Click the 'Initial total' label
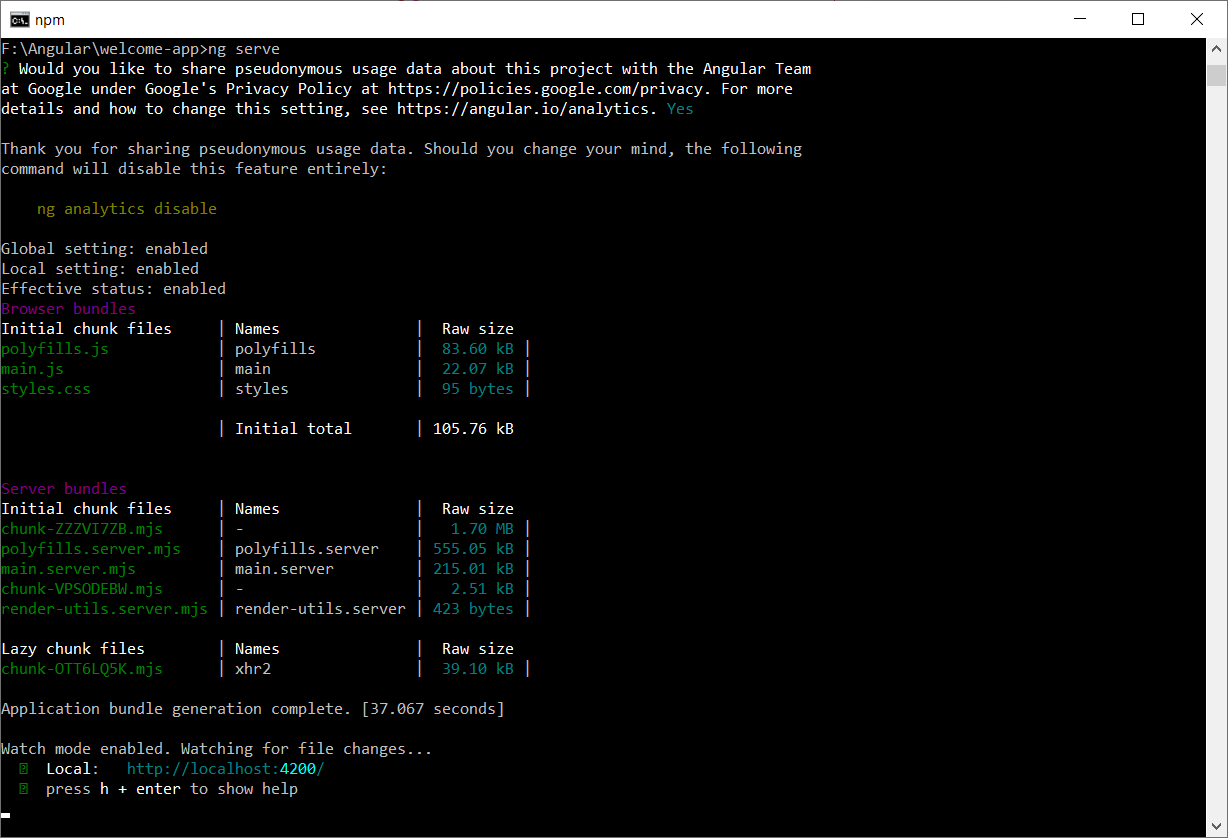Image resolution: width=1228 pixels, height=838 pixels. 293,429
